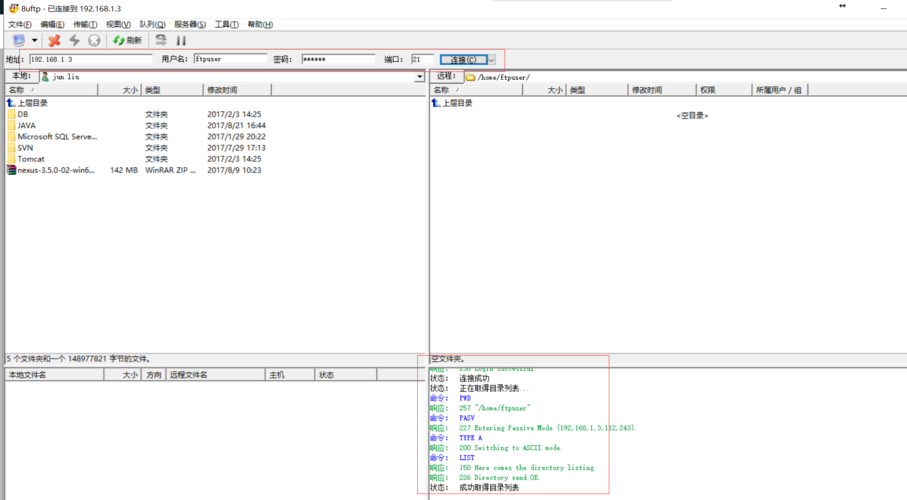The width and height of the screenshot is (907, 500).
Task: Sort local files by 修改时间 column
Action: tap(237, 90)
